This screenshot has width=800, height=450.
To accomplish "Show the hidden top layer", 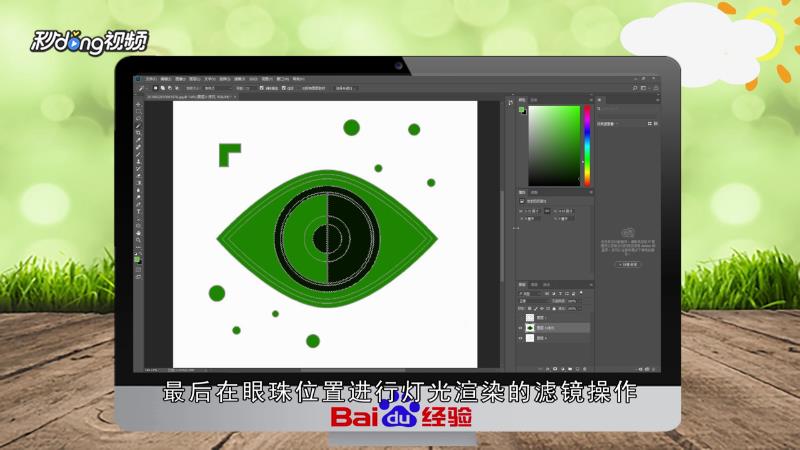I will coord(520,317).
